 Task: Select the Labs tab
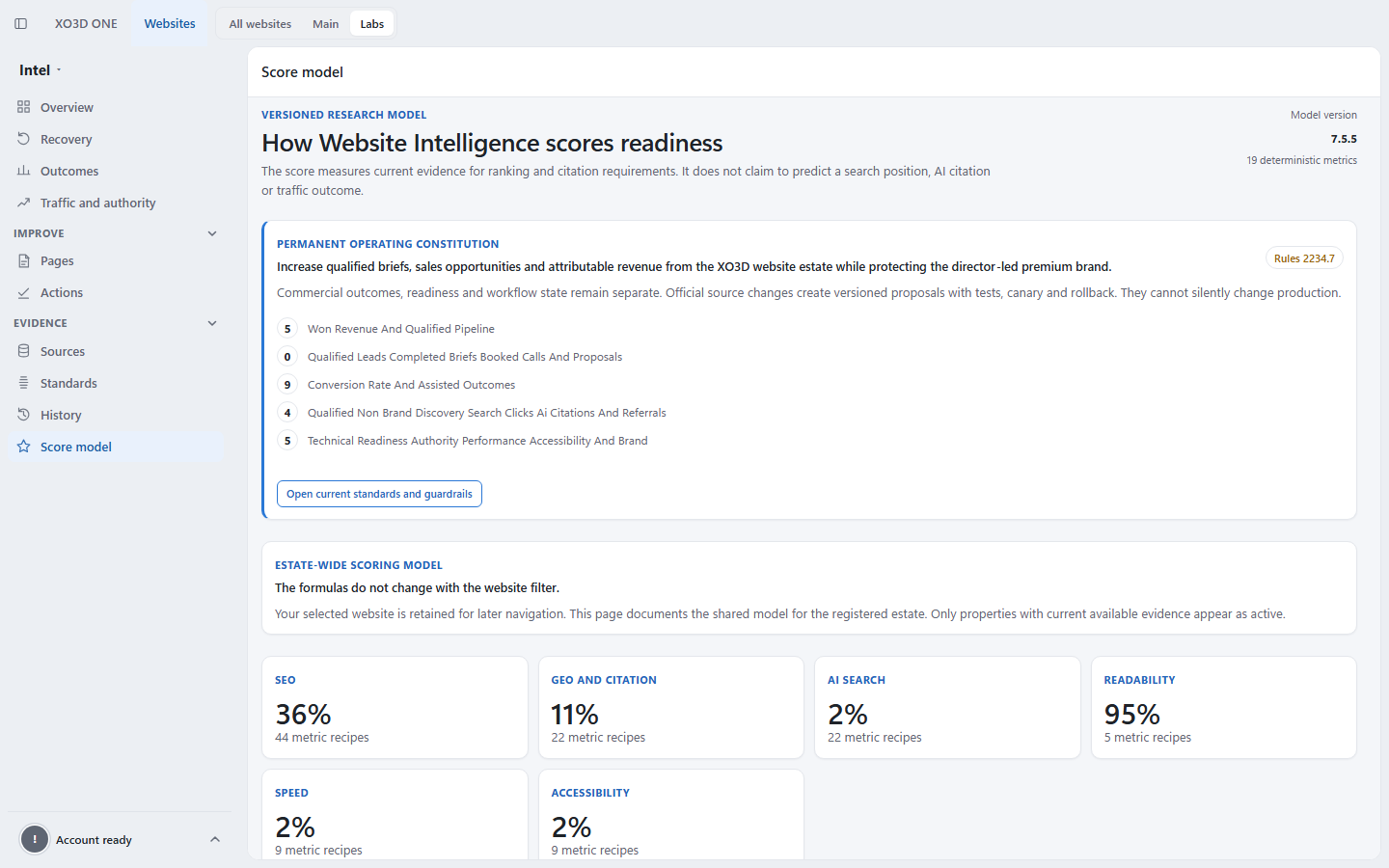372,24
